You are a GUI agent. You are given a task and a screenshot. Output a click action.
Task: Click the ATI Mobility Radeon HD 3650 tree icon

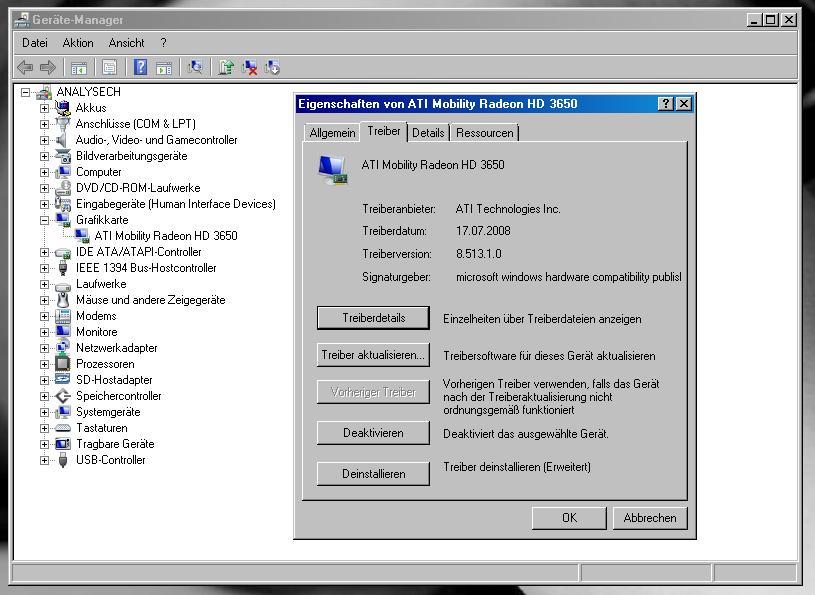(x=82, y=235)
